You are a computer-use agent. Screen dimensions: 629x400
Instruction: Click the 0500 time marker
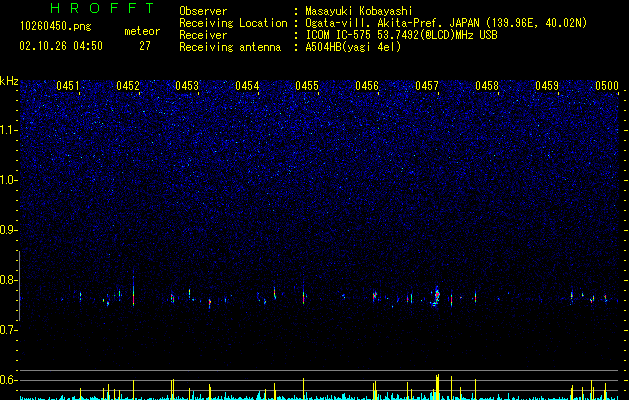pyautogui.click(x=607, y=86)
